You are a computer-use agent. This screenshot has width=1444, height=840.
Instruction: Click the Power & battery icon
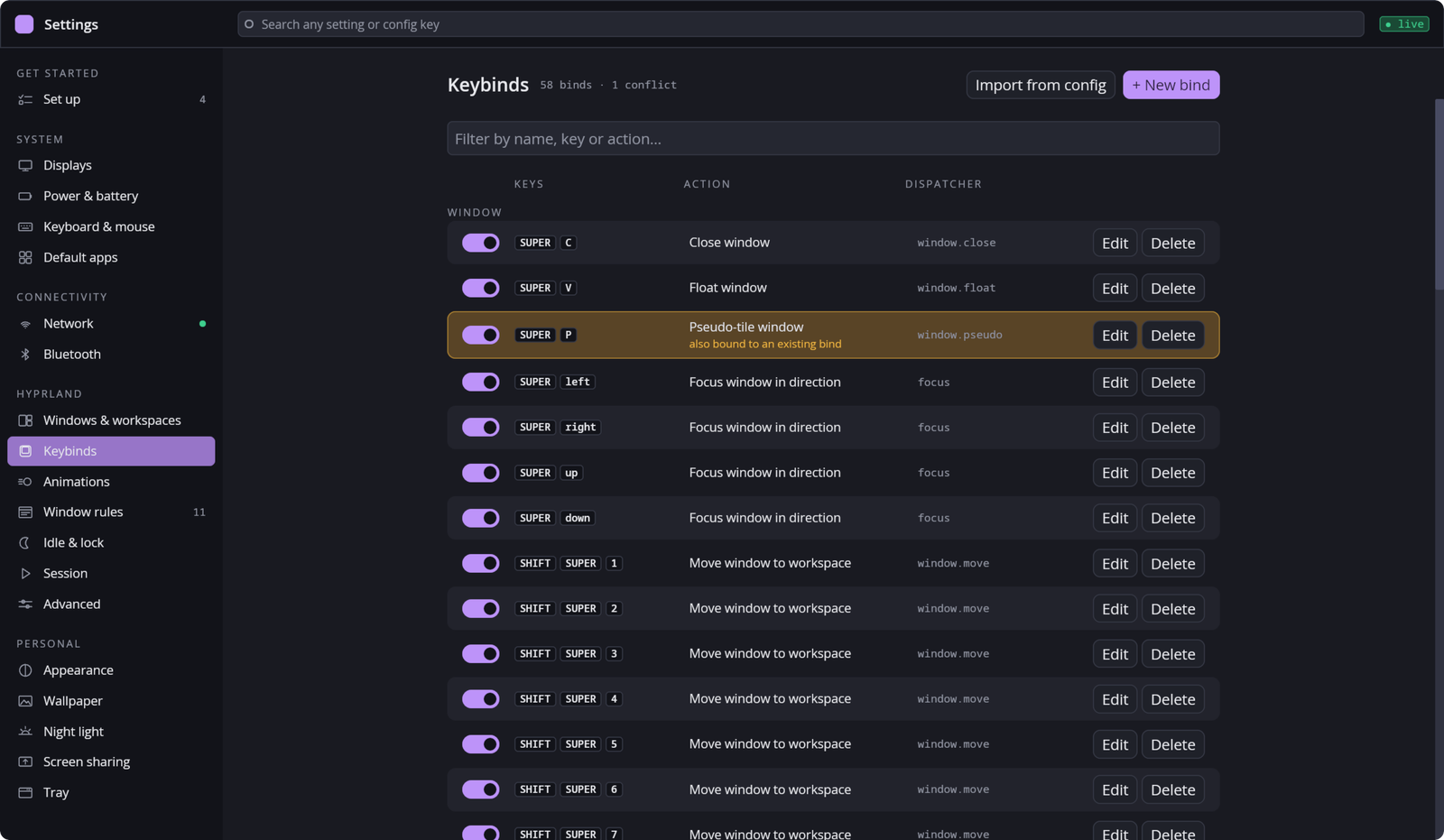25,196
